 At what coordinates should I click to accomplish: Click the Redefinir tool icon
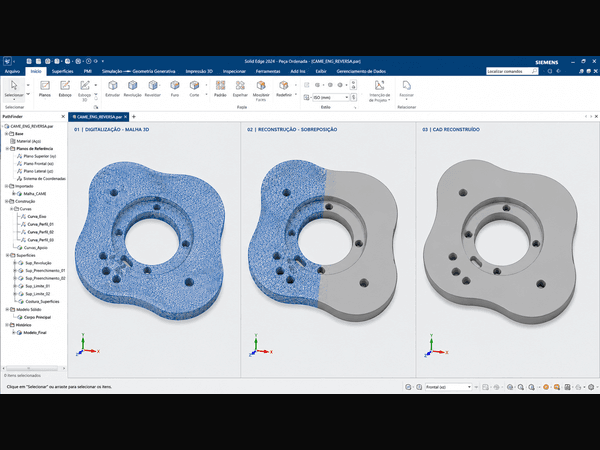(x=284, y=85)
